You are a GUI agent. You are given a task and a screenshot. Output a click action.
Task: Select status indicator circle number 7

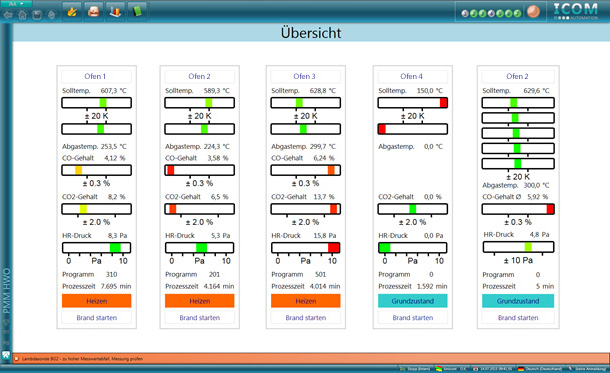point(517,14)
